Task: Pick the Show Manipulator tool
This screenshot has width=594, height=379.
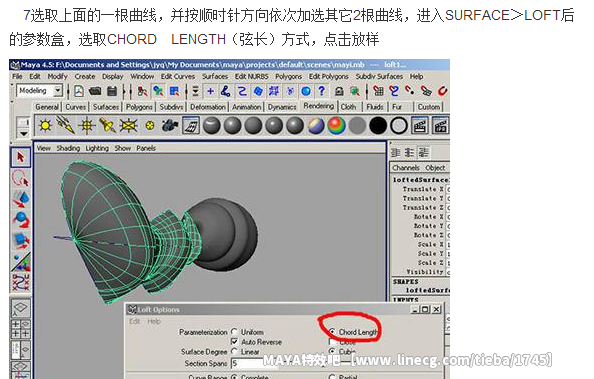Action: (x=20, y=262)
